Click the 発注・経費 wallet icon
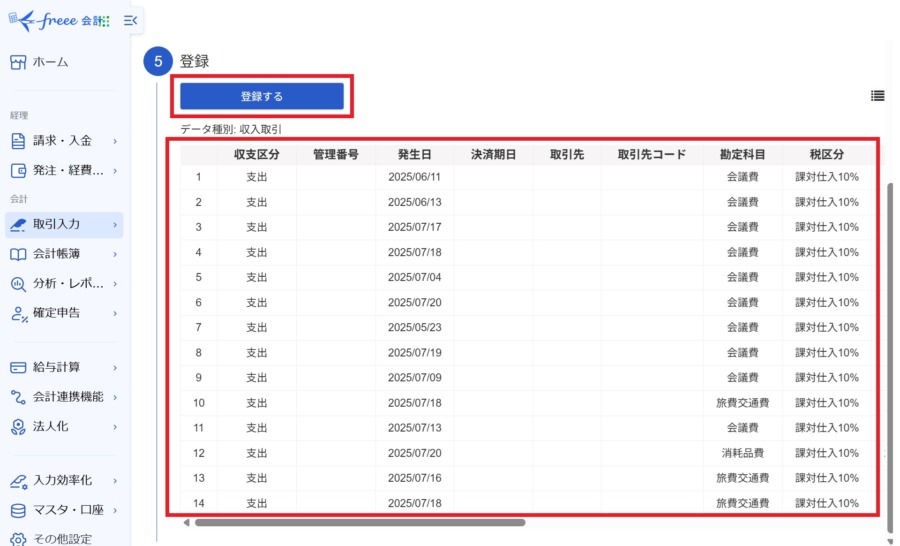 pyautogui.click(x=18, y=171)
